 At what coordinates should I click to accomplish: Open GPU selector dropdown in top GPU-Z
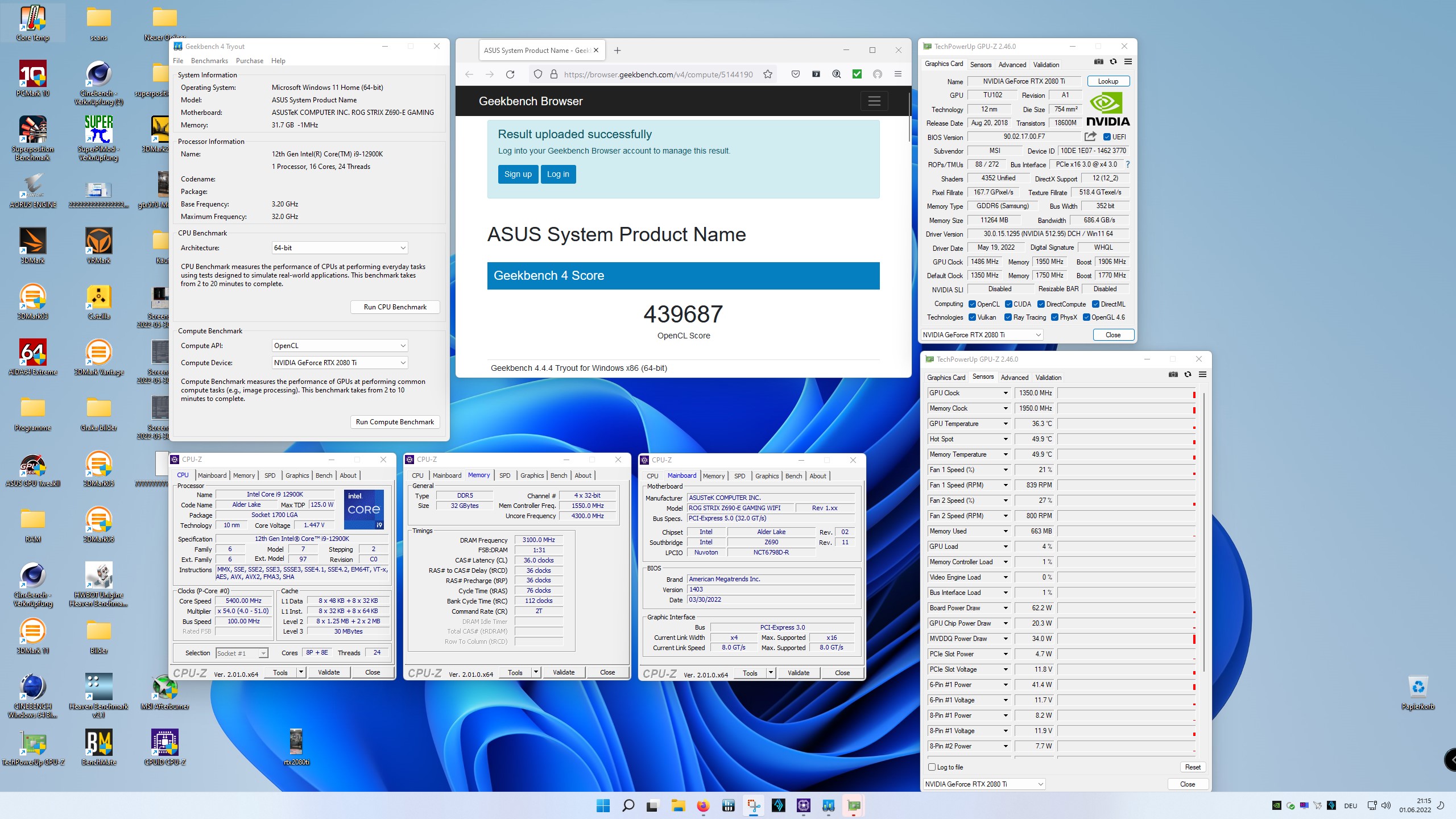coord(982,335)
